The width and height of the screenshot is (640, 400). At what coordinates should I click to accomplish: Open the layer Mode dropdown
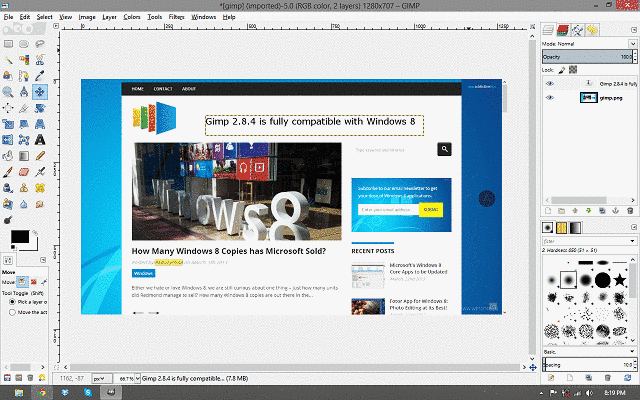633,44
